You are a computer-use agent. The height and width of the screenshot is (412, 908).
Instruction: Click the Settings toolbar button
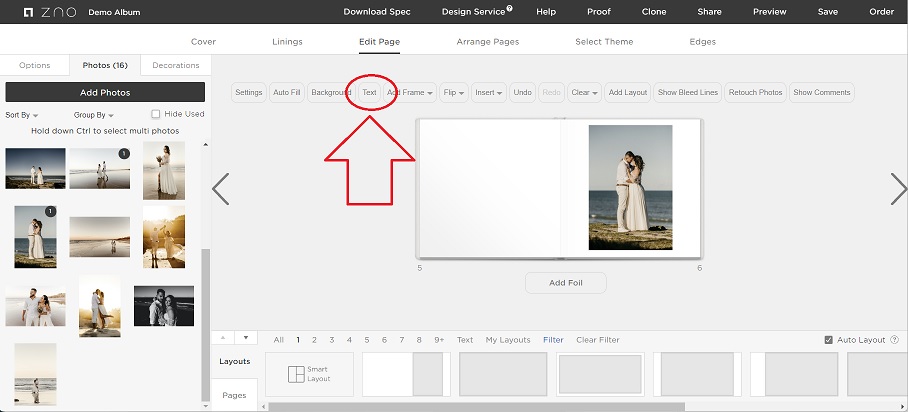pos(249,93)
